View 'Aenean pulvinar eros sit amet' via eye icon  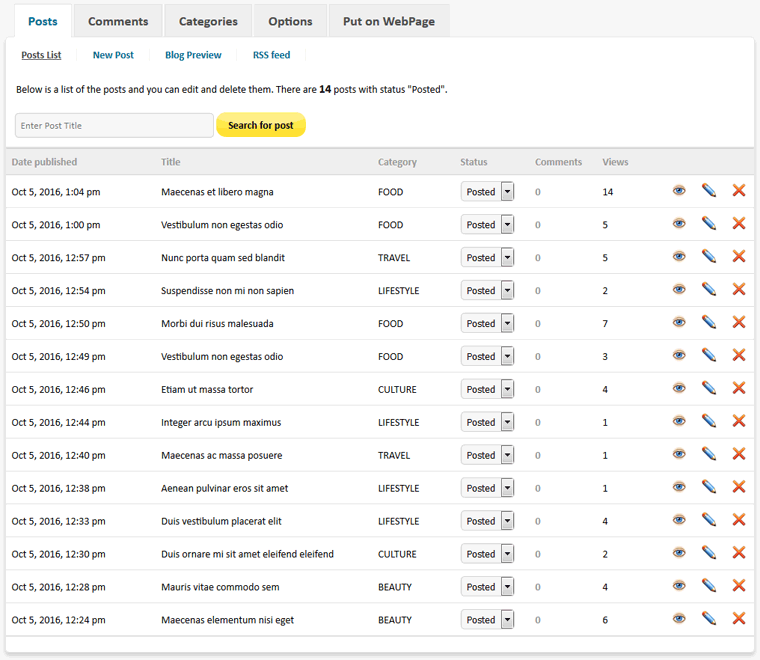click(679, 487)
